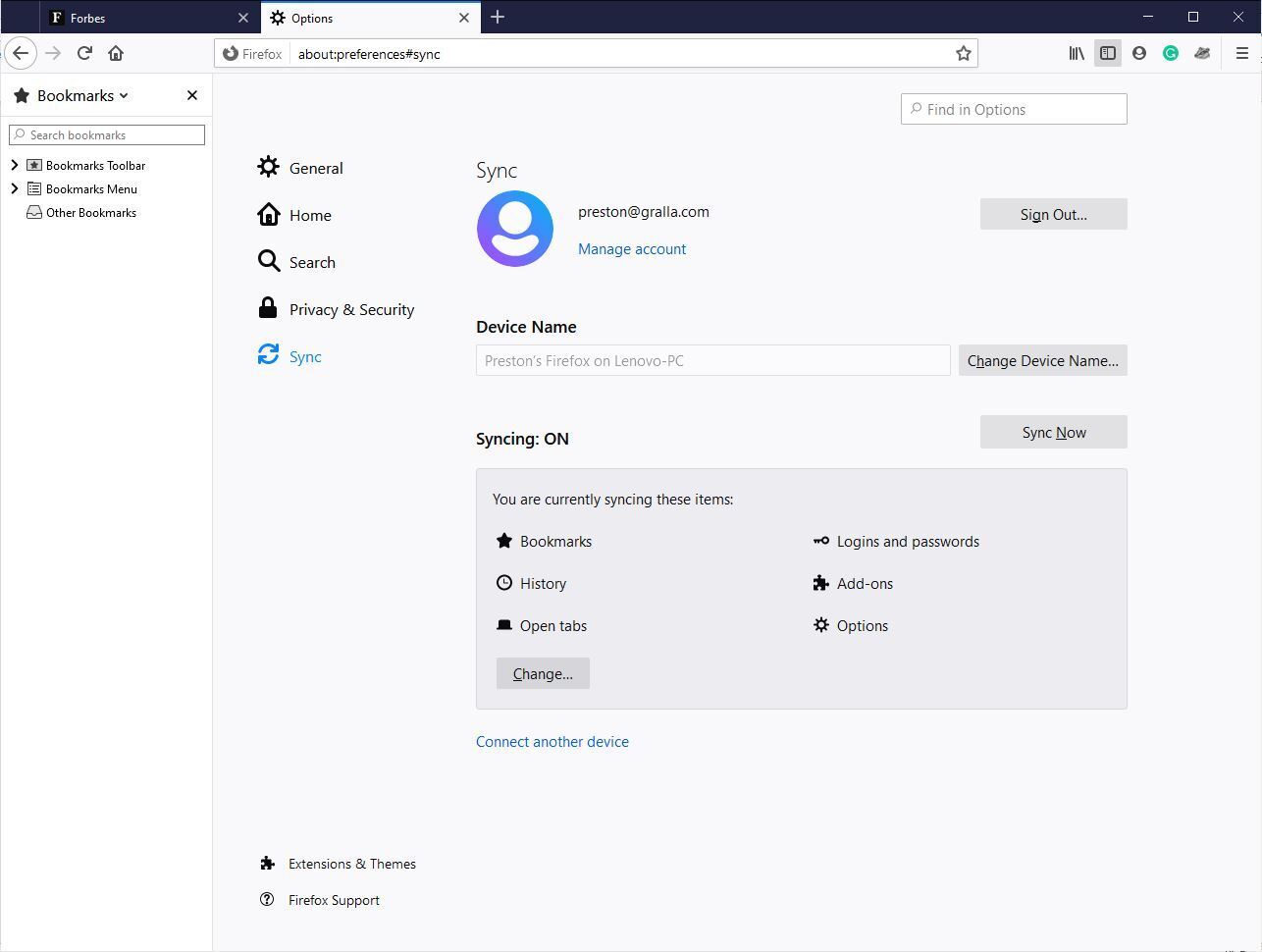This screenshot has height=952, width=1262.
Task: Close the Bookmarks sidebar
Action: (x=192, y=95)
